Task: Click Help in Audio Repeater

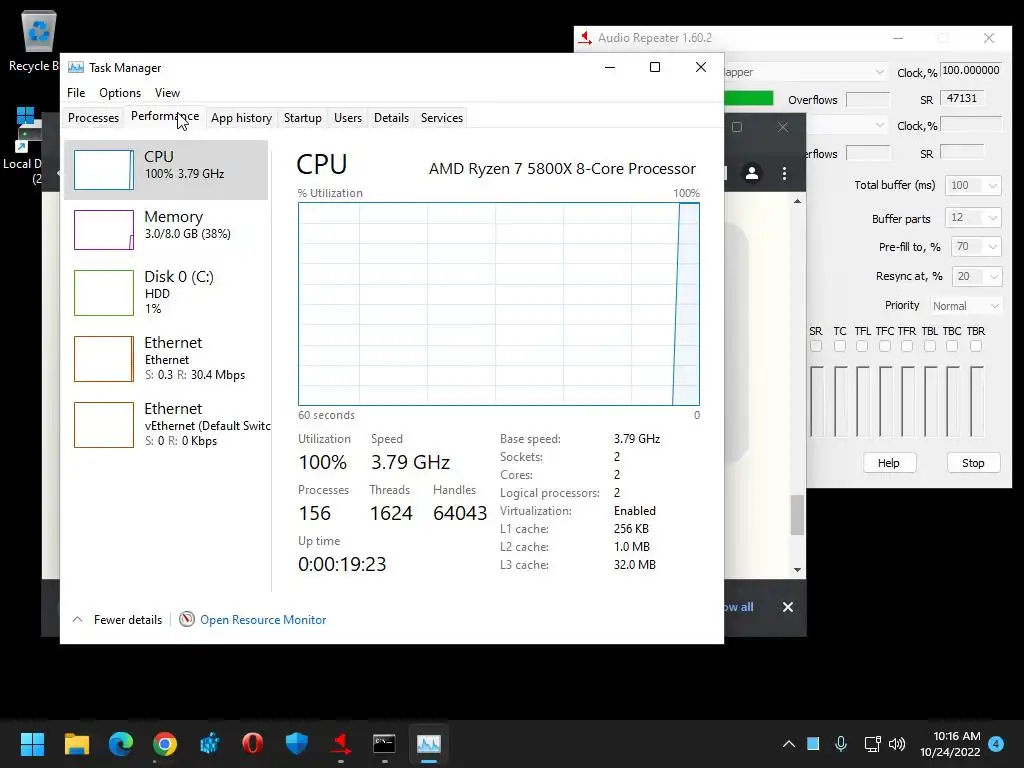Action: (888, 462)
